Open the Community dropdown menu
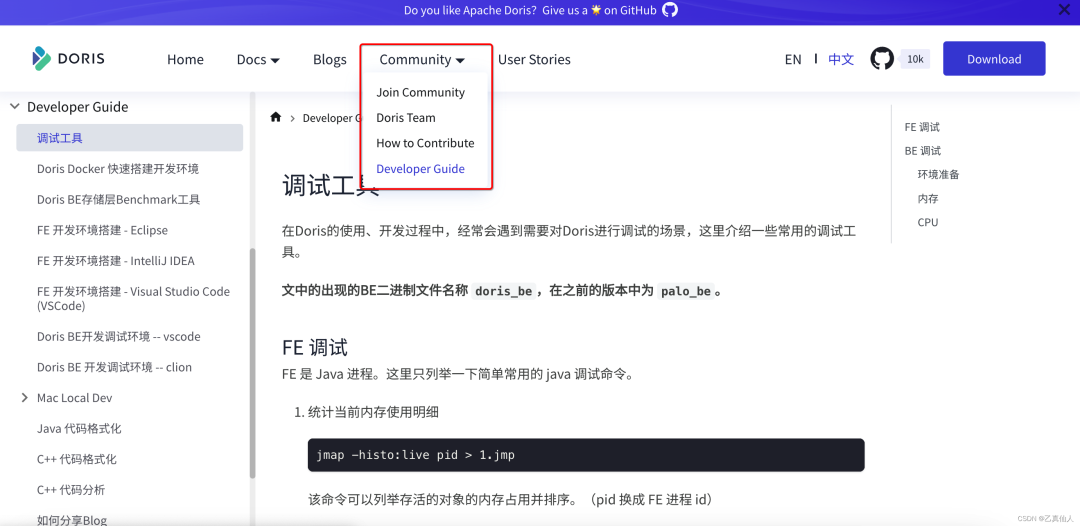 coord(422,59)
